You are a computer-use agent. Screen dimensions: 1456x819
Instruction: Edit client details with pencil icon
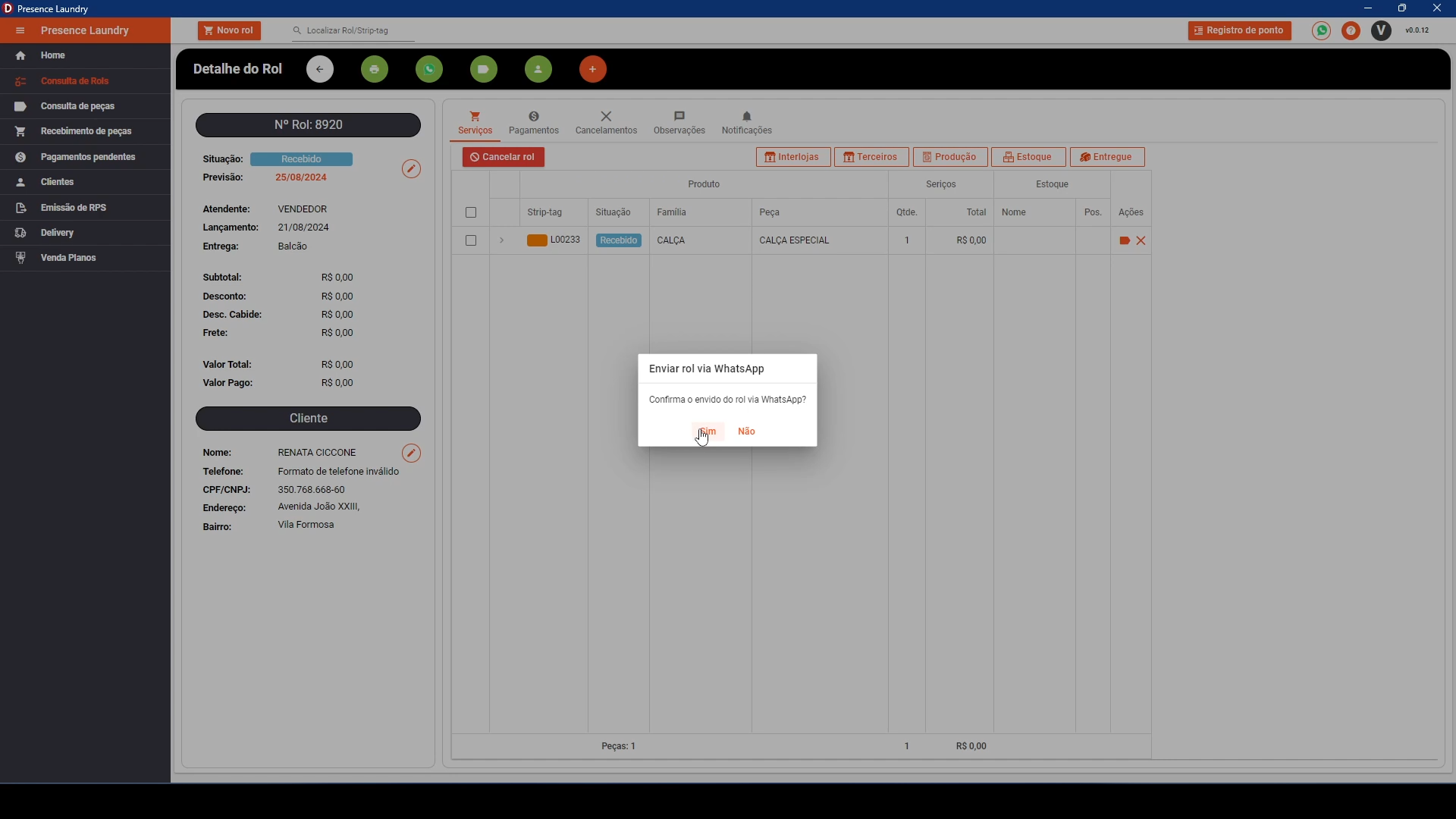[x=411, y=453]
